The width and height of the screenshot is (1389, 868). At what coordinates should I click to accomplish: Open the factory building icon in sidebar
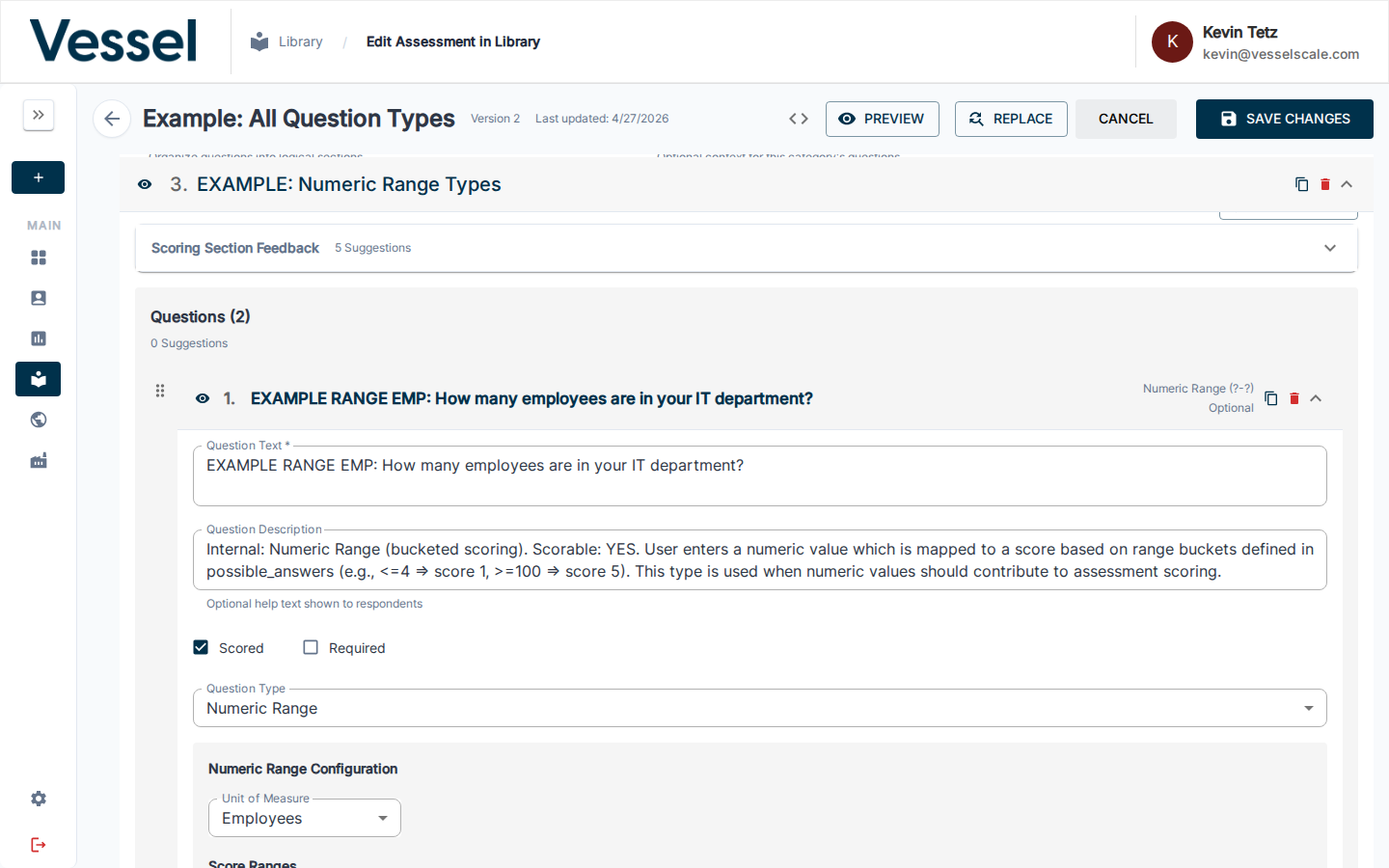(39, 461)
